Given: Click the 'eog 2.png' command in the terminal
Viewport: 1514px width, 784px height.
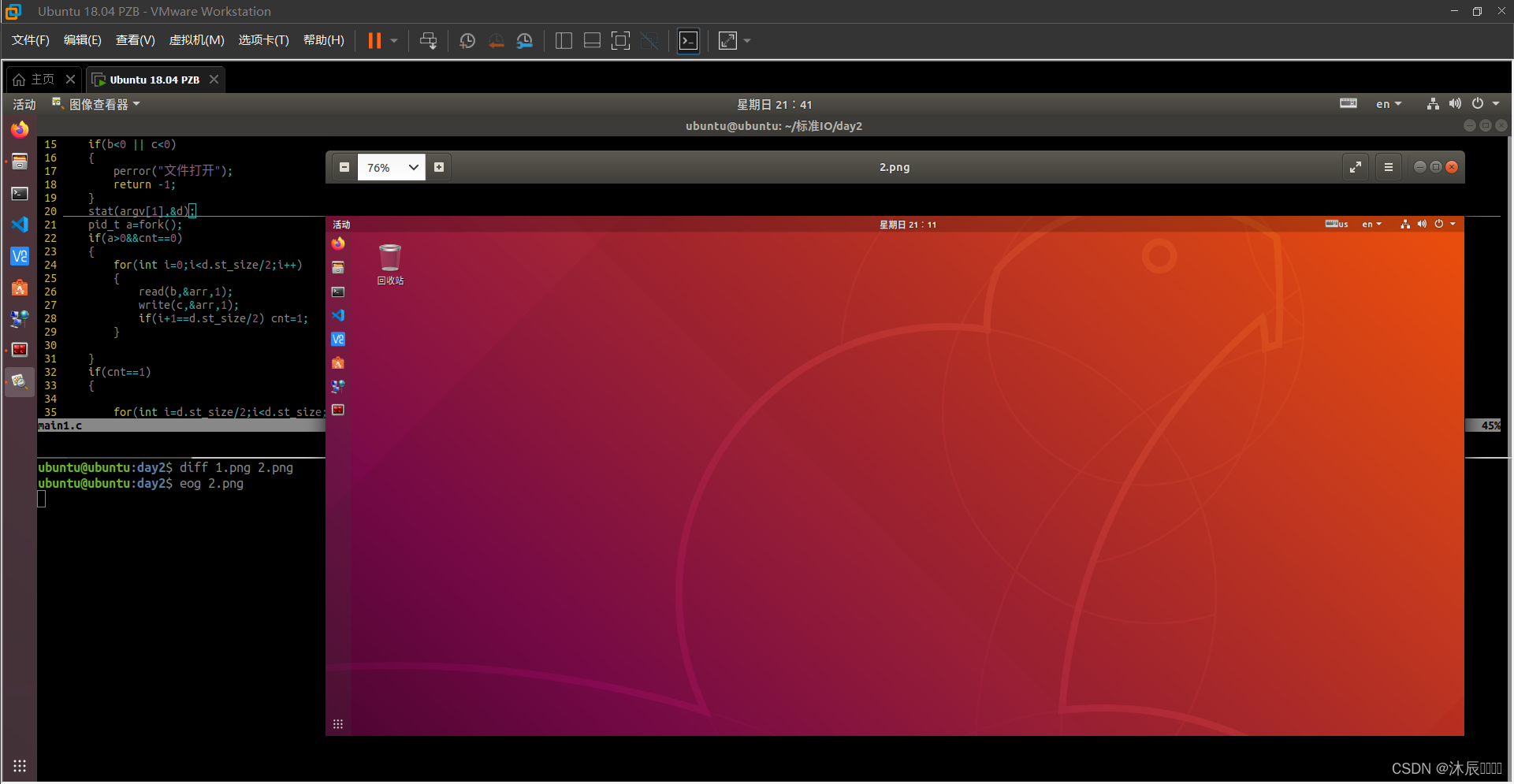Looking at the screenshot, I should click(x=211, y=484).
